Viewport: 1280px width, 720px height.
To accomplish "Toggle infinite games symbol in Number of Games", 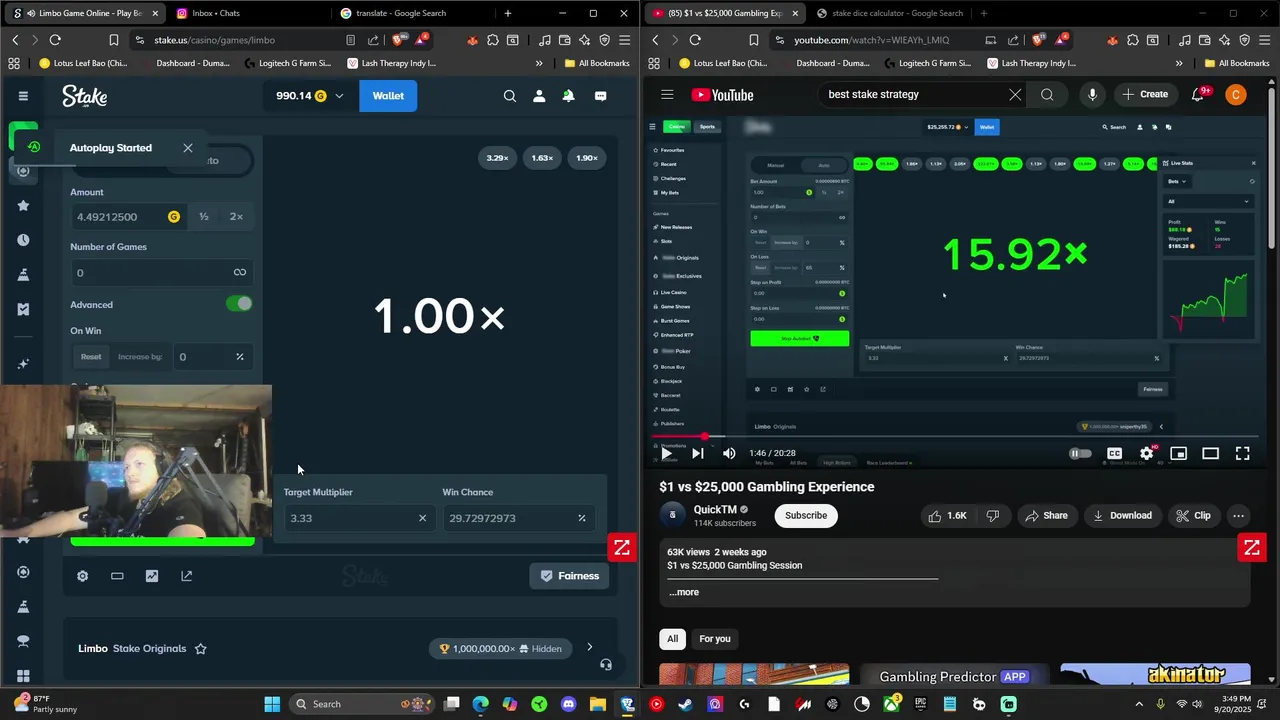I will pyautogui.click(x=240, y=273).
